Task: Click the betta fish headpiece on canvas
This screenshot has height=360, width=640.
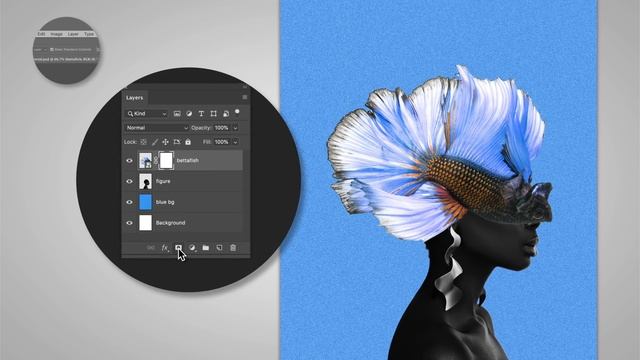Action: (x=440, y=154)
